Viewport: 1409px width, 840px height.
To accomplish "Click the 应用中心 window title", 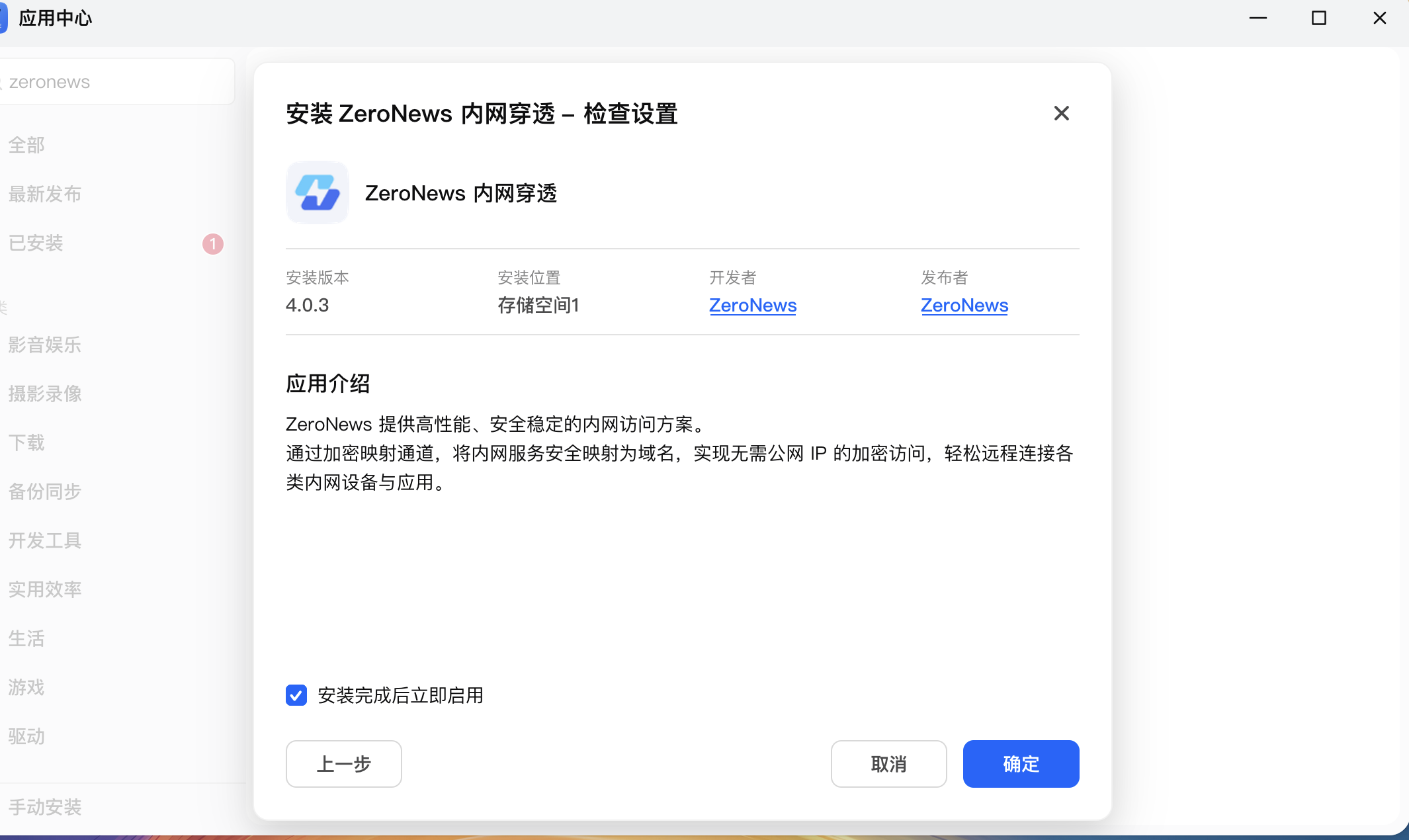I will pos(56,18).
